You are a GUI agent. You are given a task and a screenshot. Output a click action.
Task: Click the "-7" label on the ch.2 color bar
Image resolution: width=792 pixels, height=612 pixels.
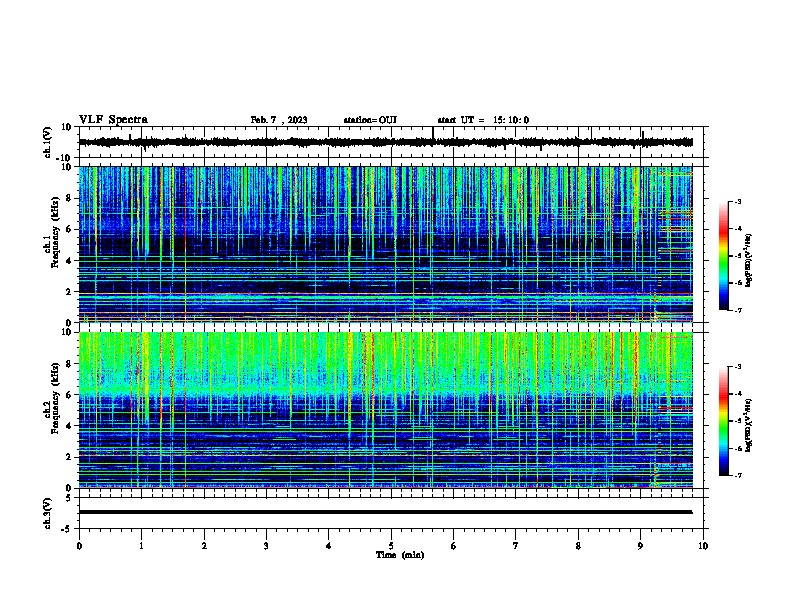click(737, 476)
